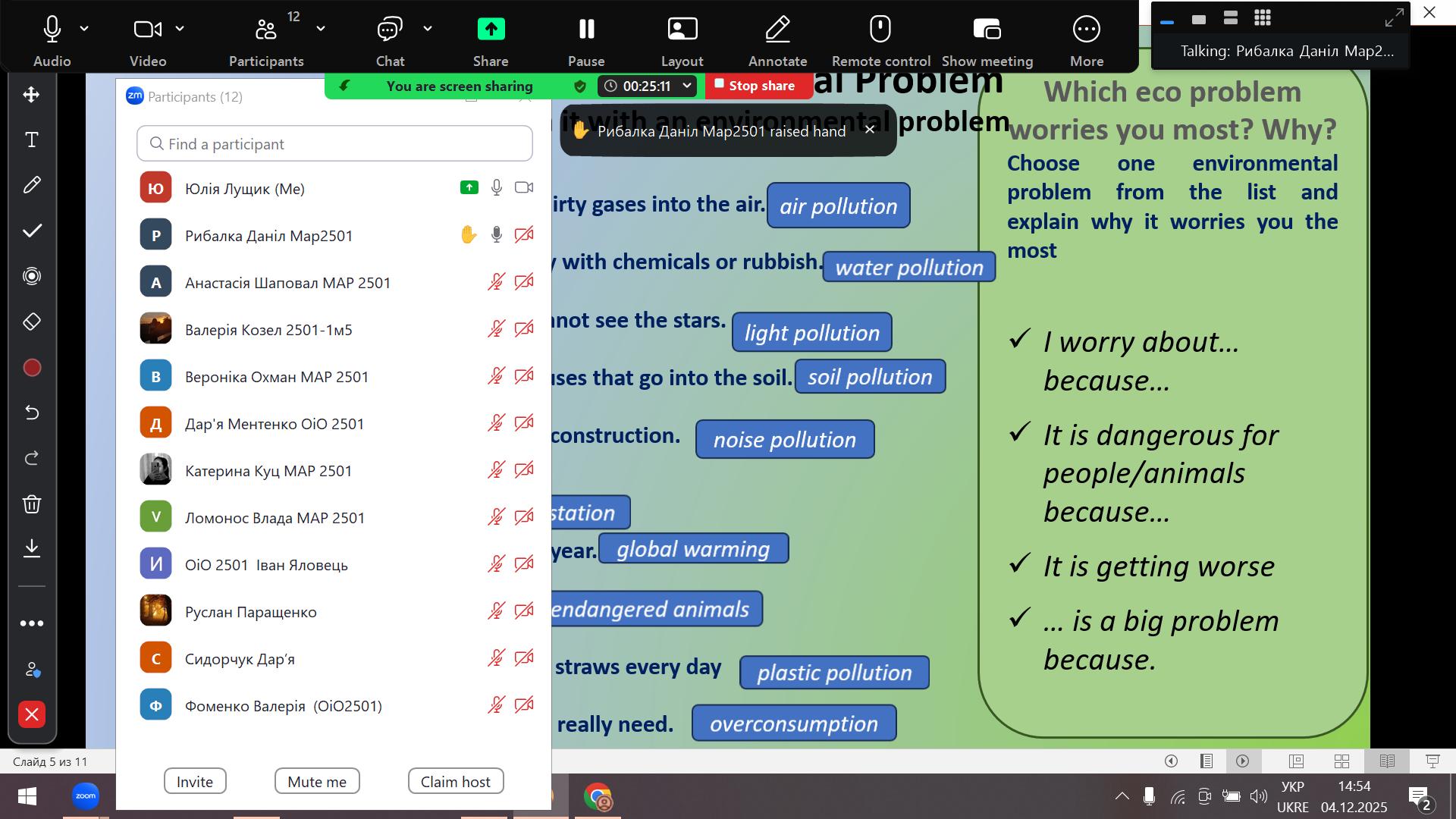
Task: Select the spotlight target tool
Action: [32, 276]
